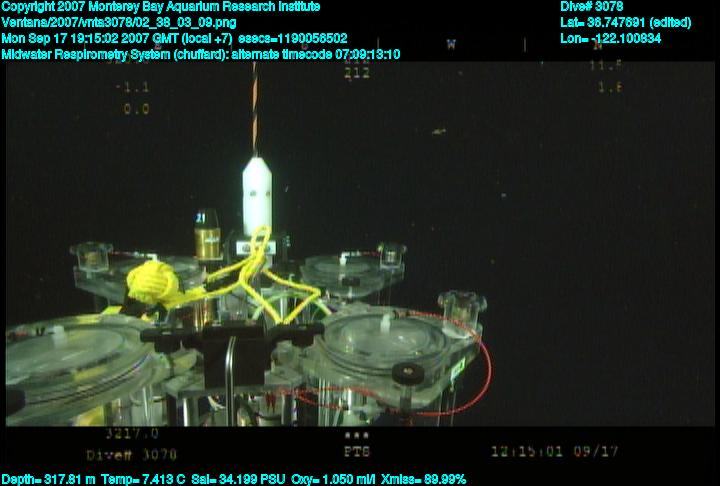
Task: Click the Lat= 36.747691 (edited) reading
Action: tap(625, 23)
